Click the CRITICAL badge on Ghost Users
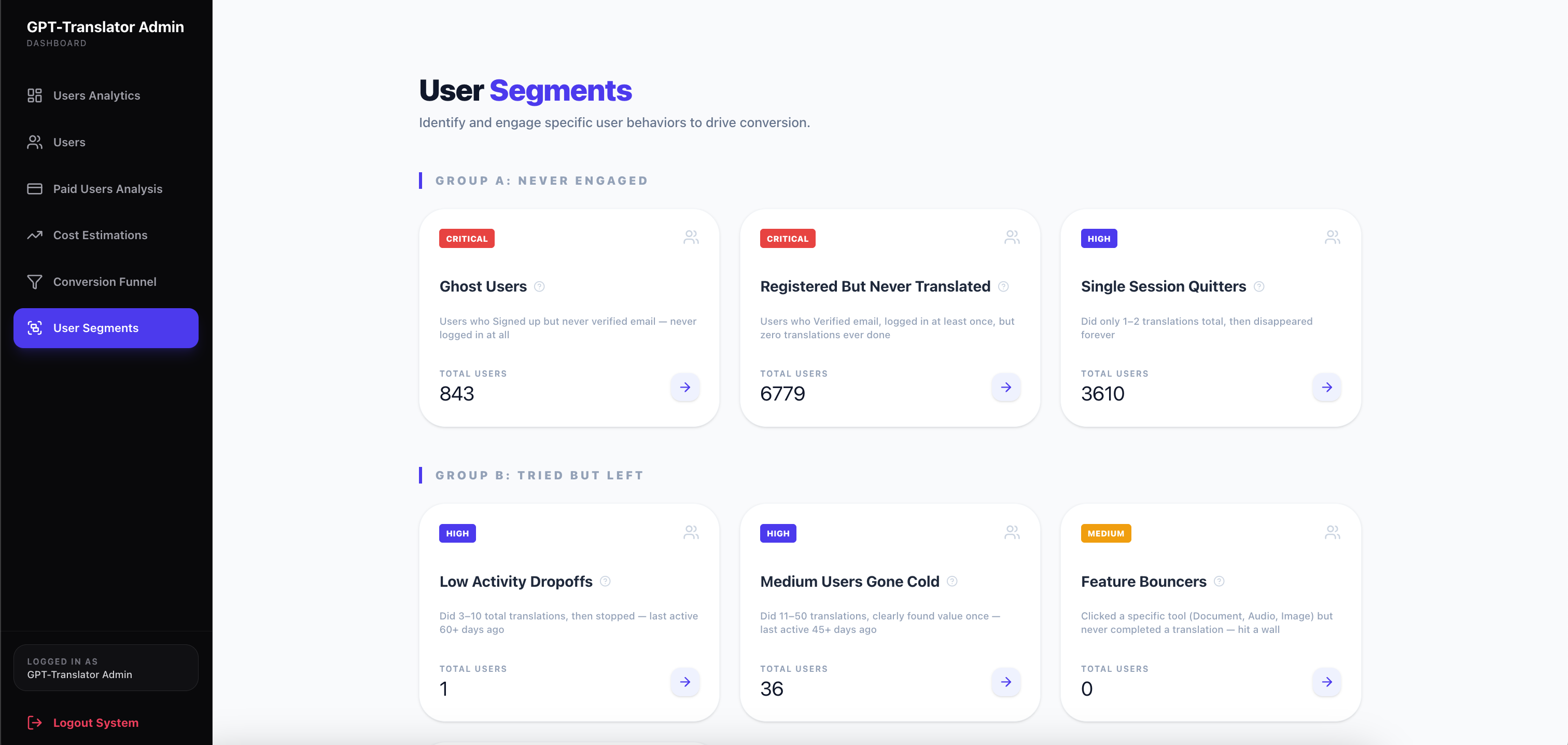1568x745 pixels. click(466, 239)
